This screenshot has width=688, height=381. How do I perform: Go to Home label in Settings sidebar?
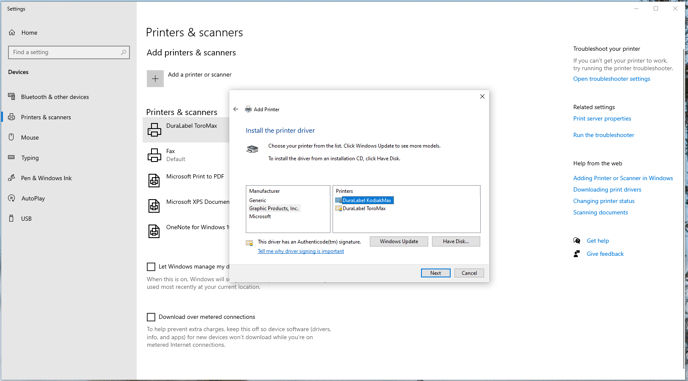[29, 32]
